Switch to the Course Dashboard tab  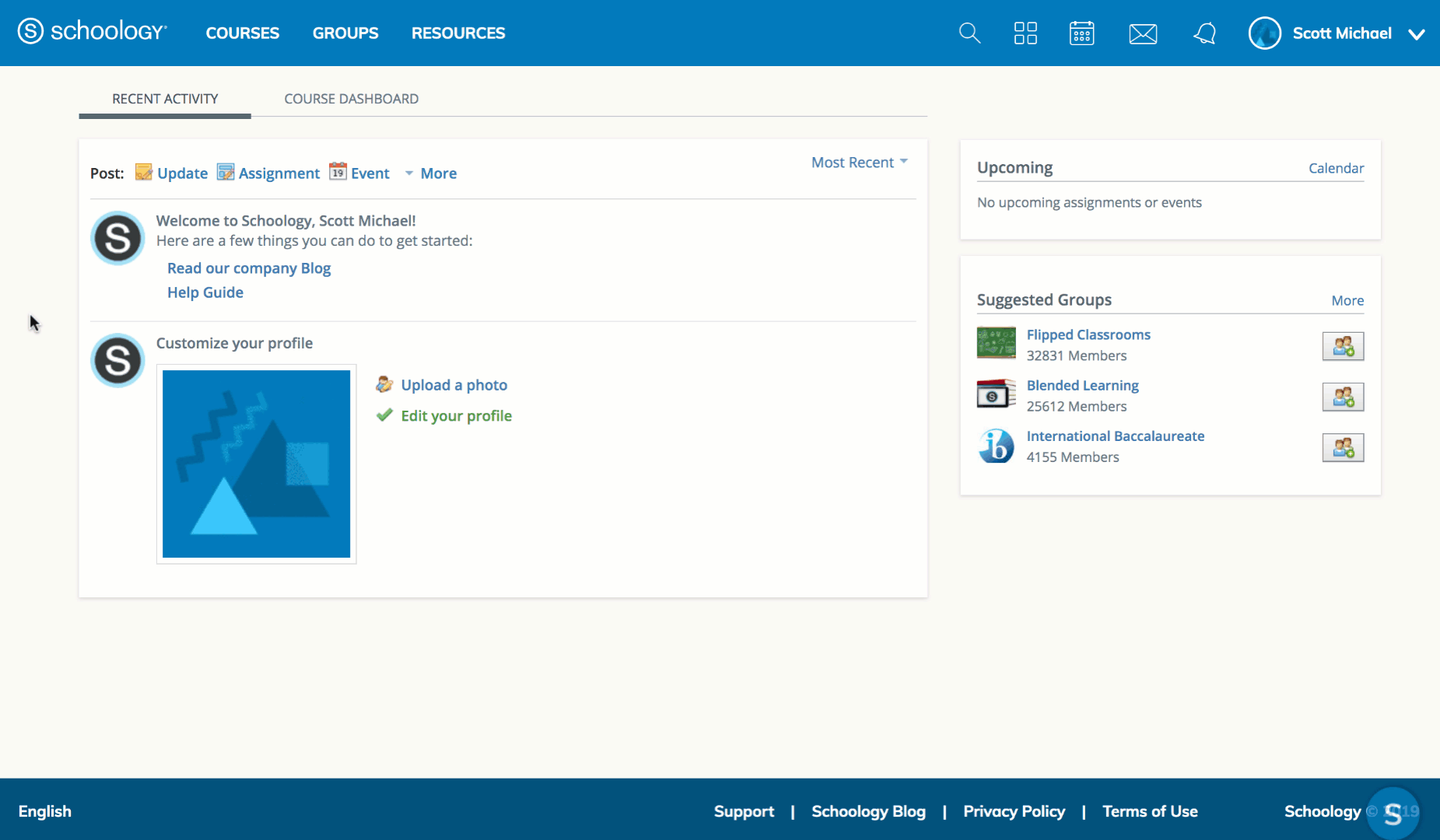click(352, 99)
